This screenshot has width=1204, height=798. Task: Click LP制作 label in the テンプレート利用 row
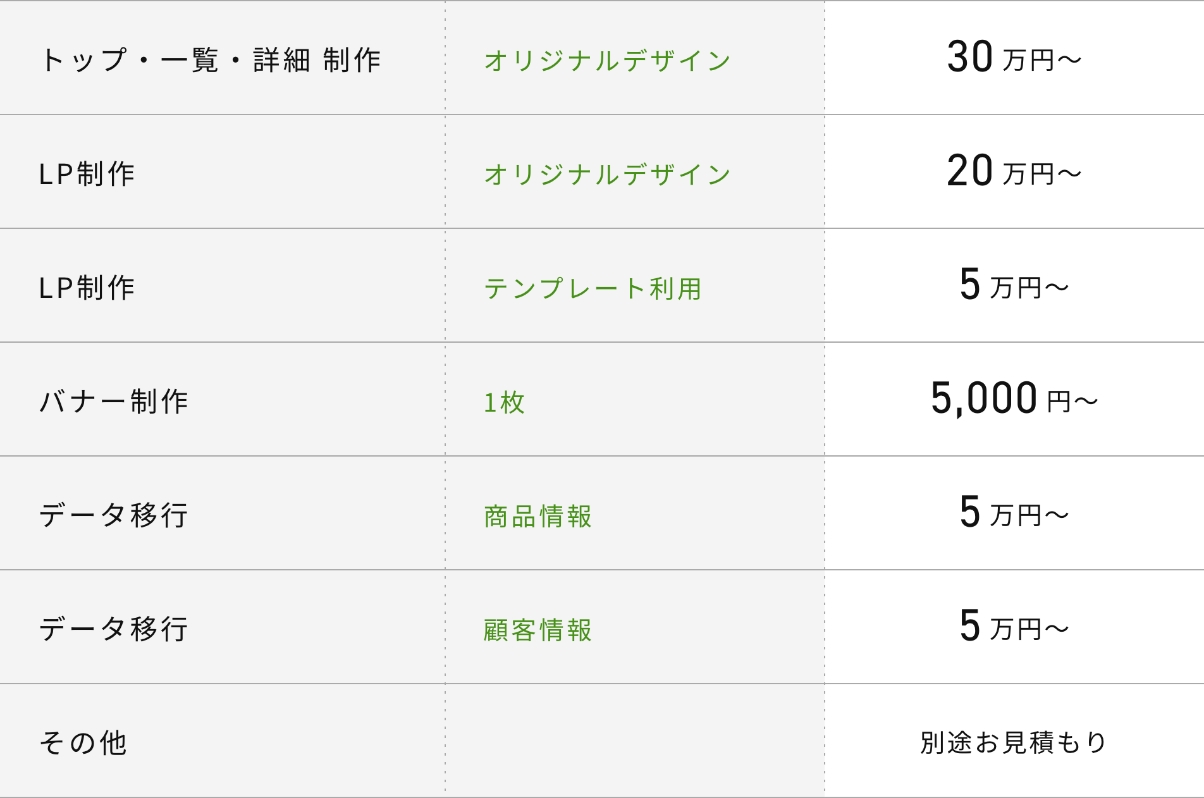[87, 288]
